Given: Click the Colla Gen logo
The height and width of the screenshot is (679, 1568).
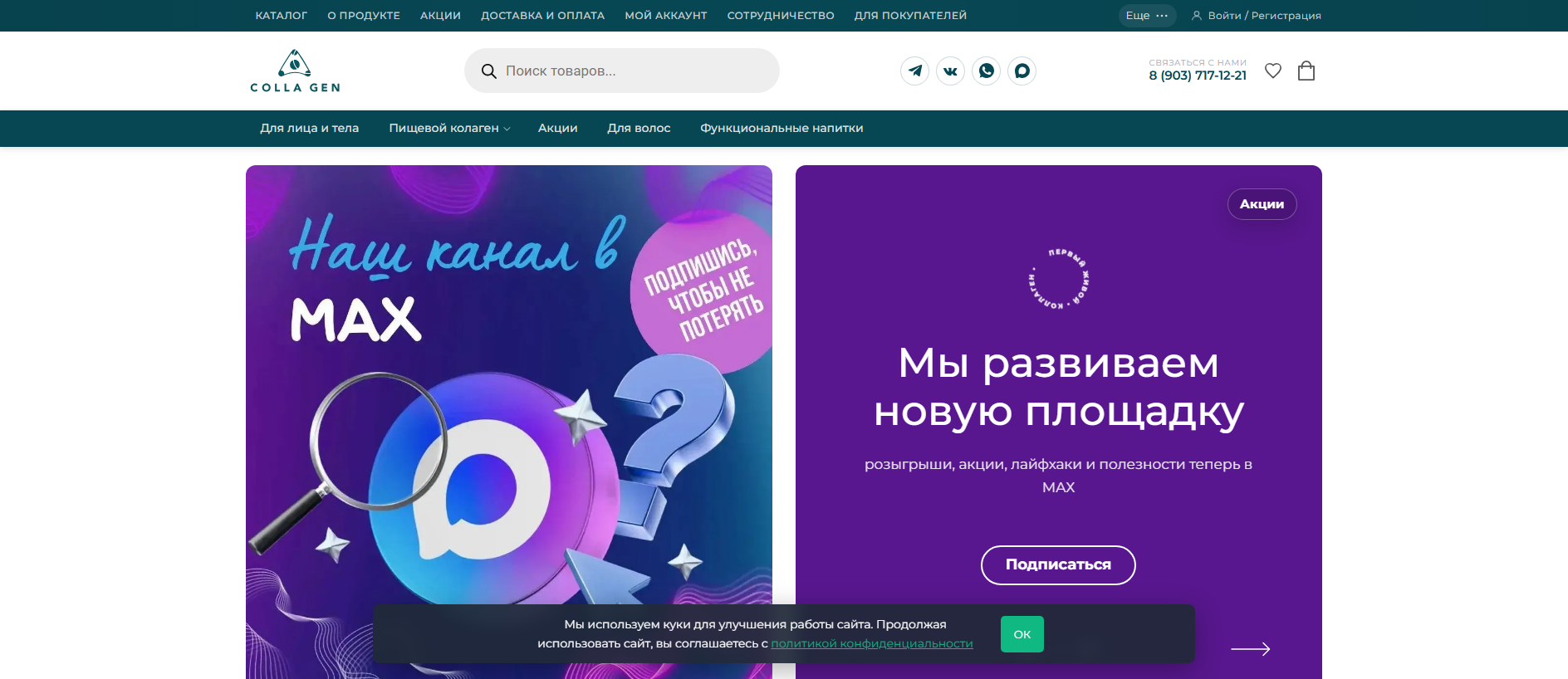Looking at the screenshot, I should (295, 71).
